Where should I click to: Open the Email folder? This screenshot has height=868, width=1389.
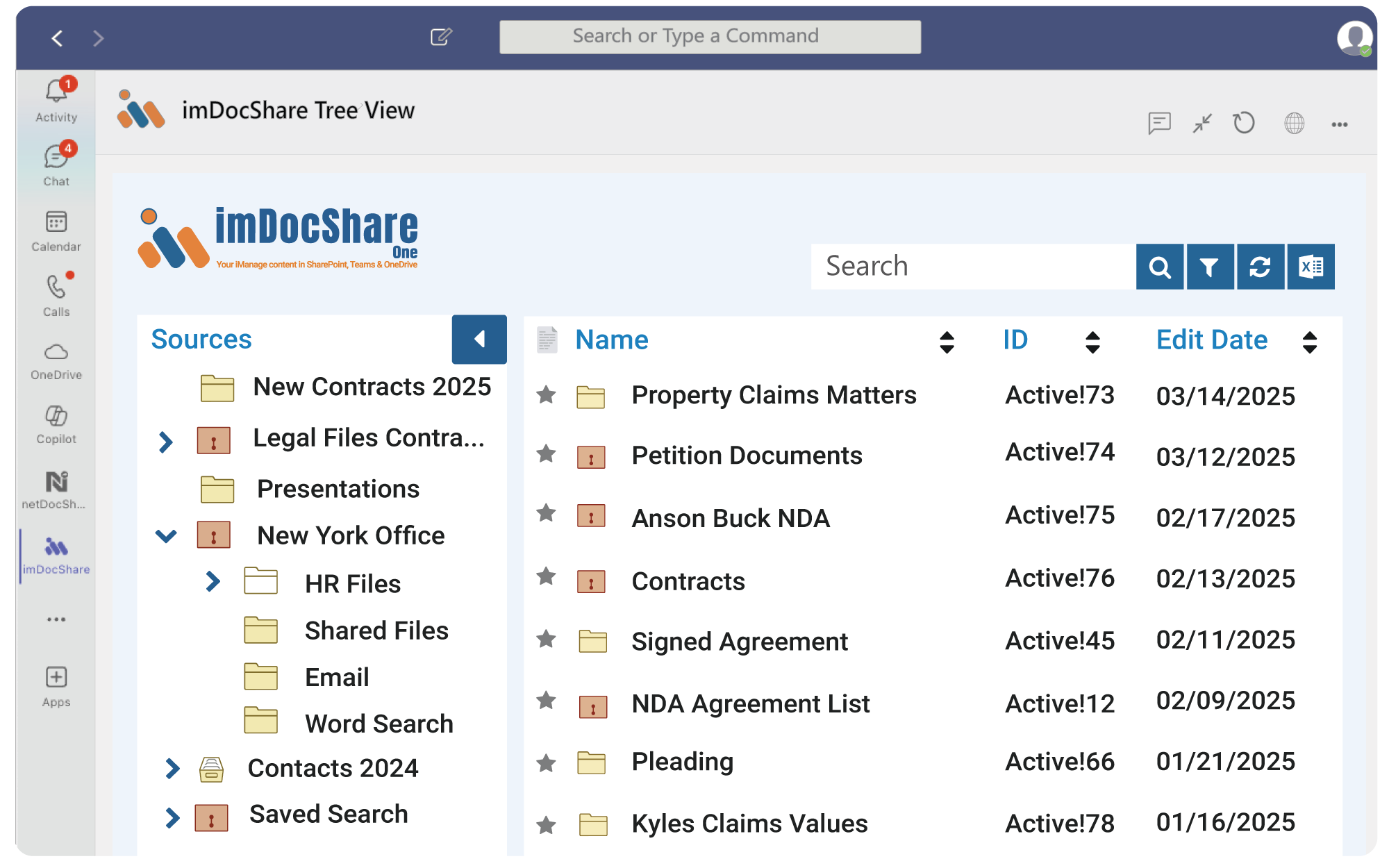(x=337, y=677)
